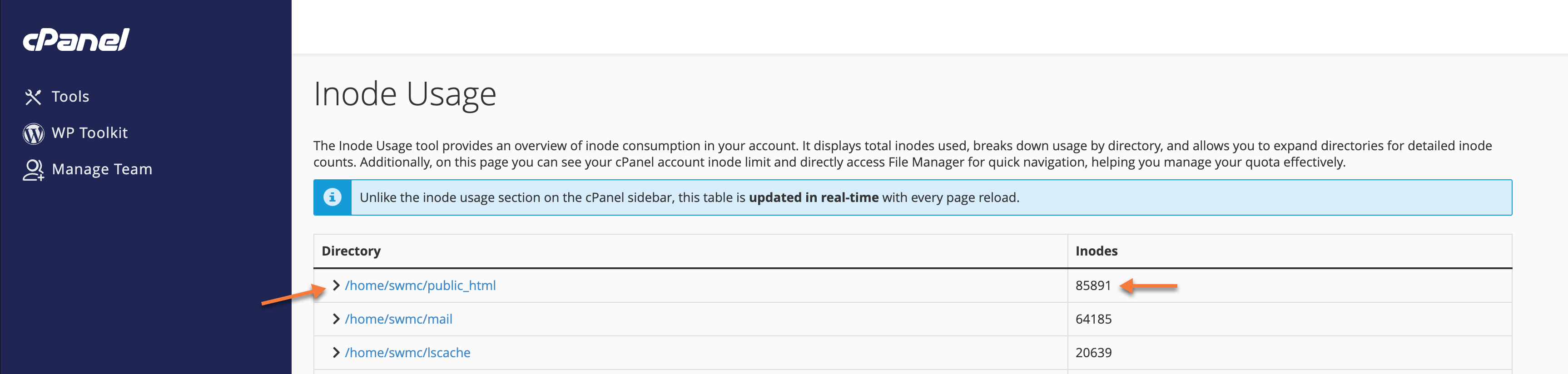Open the WP Toolkit sidebar item

[89, 133]
